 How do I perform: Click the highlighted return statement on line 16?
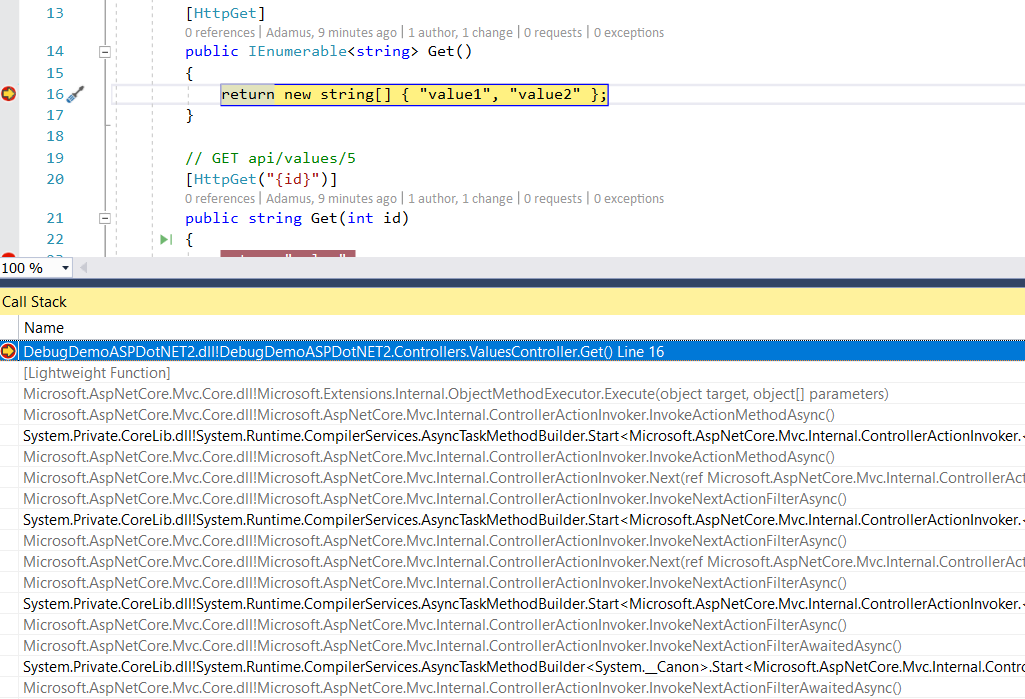point(413,95)
